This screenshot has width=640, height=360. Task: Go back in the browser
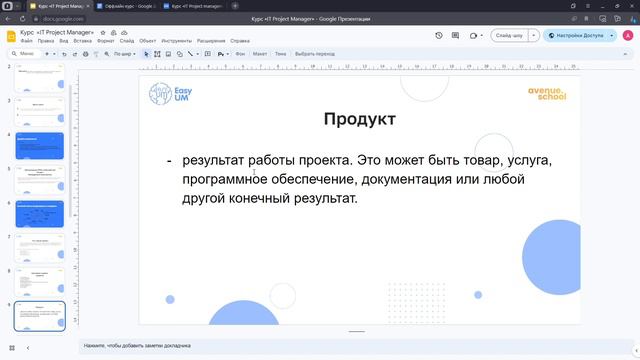[8, 19]
